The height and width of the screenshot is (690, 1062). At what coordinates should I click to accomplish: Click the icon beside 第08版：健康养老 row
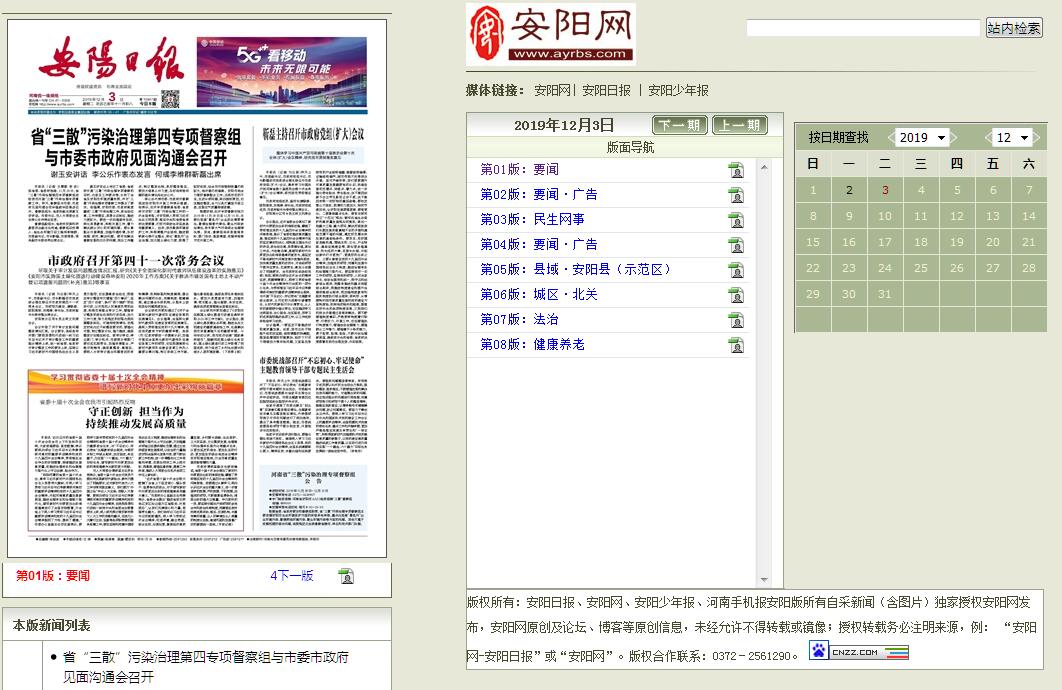pos(736,345)
